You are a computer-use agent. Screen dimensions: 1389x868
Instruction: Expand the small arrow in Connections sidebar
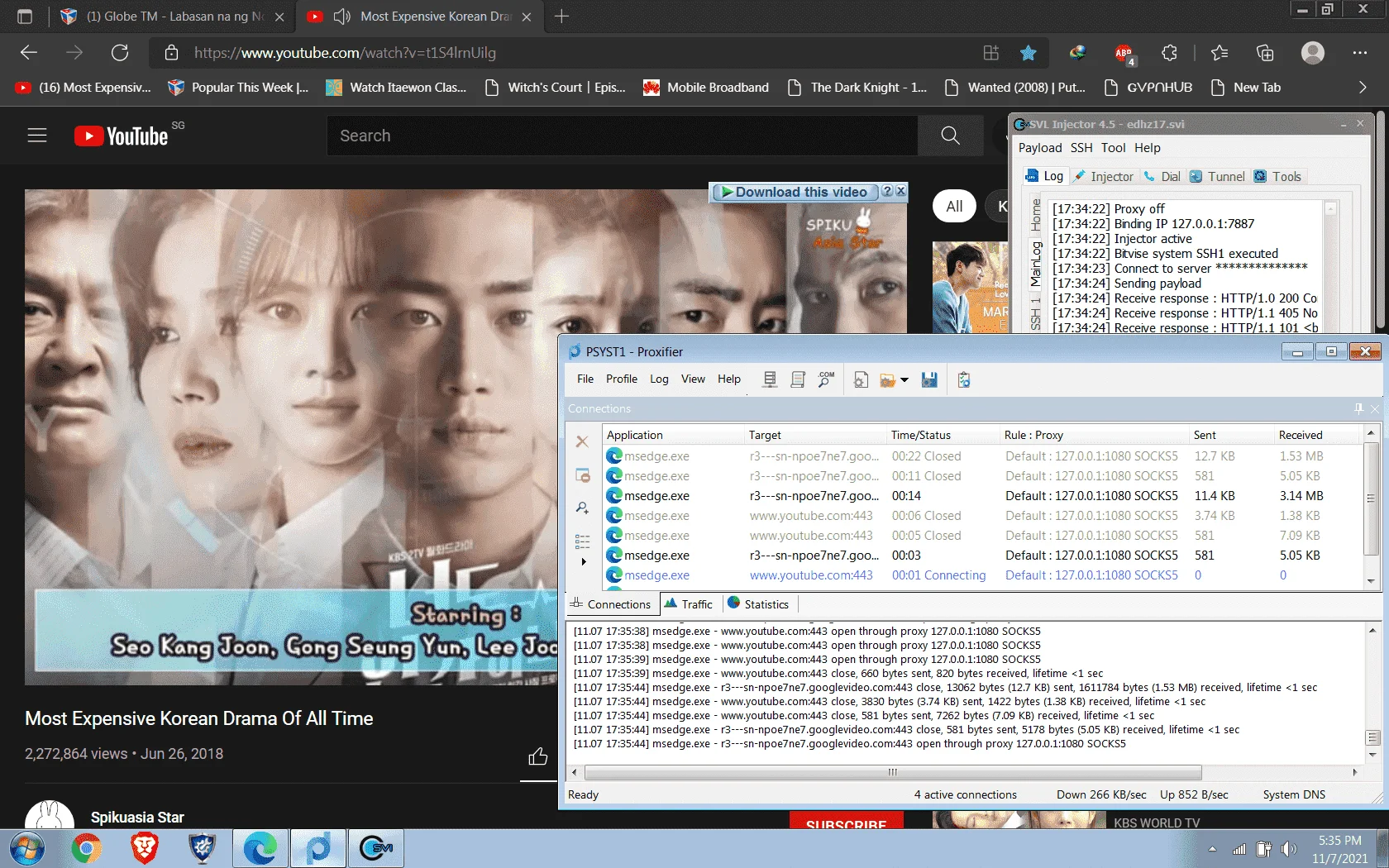click(584, 561)
